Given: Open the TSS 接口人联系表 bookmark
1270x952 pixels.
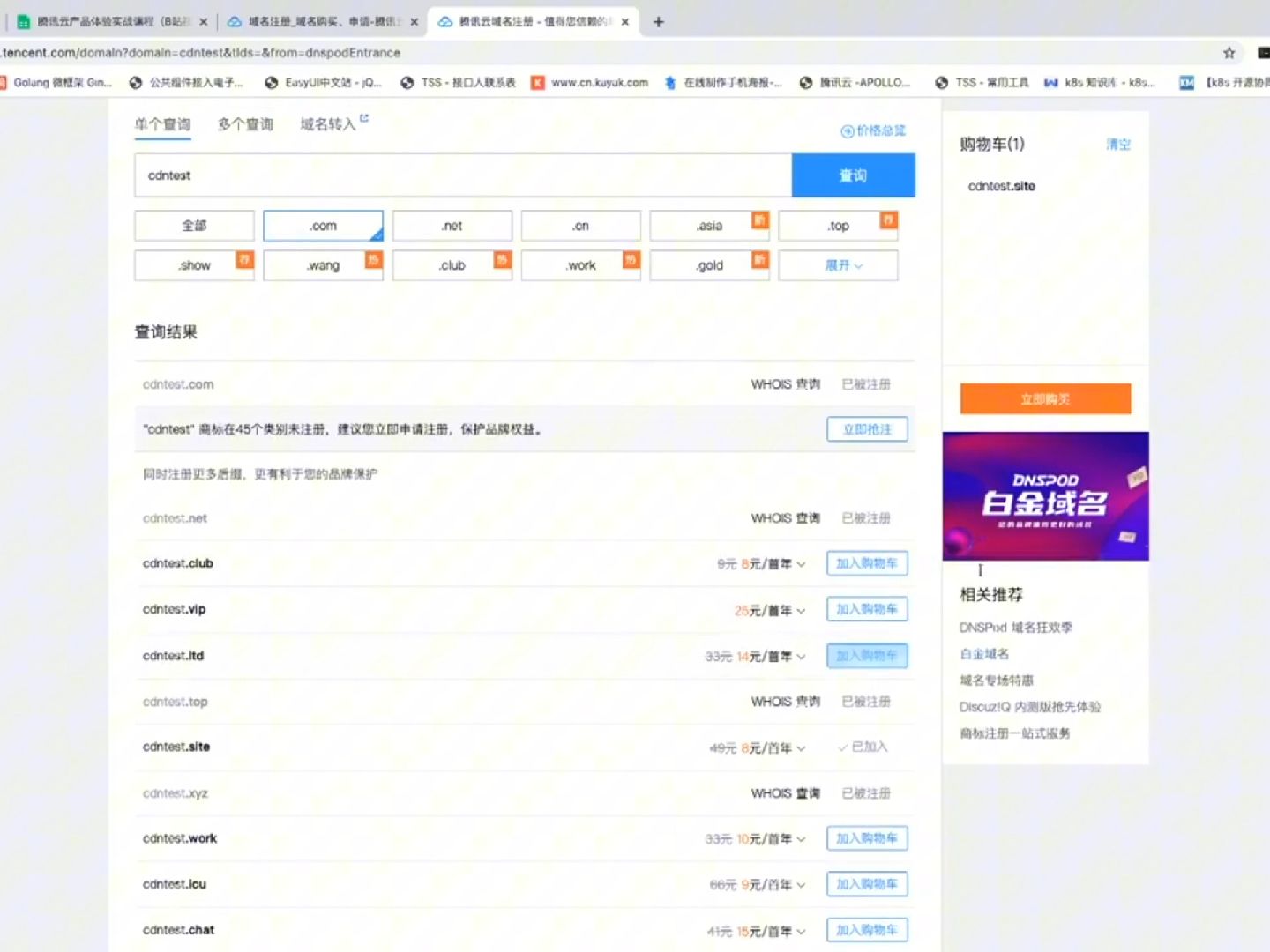Looking at the screenshot, I should click(x=459, y=83).
